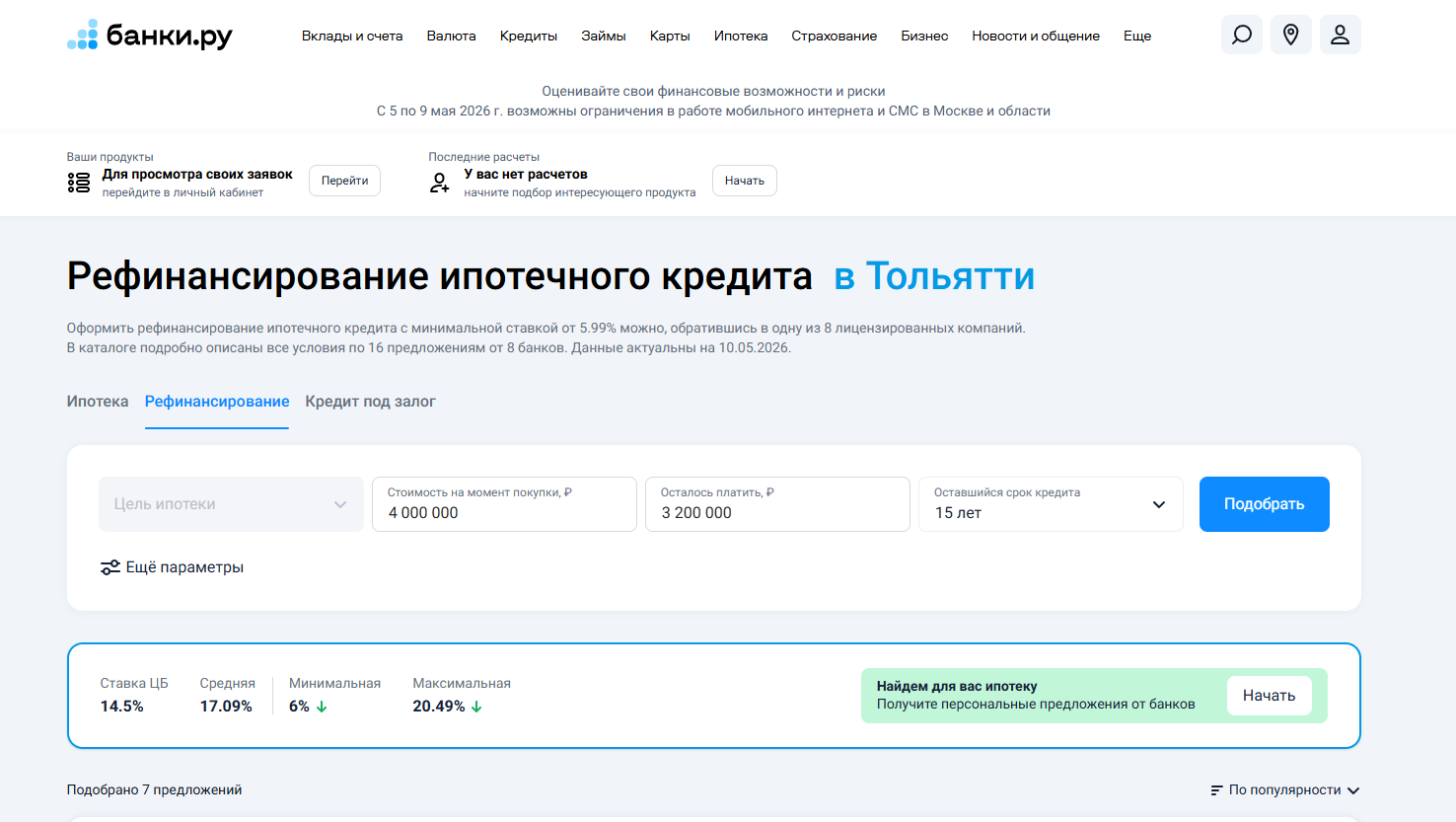This screenshot has width=1456, height=822.
Task: Open Оставшийся срок кредита dropdown
Action: (x=1051, y=504)
